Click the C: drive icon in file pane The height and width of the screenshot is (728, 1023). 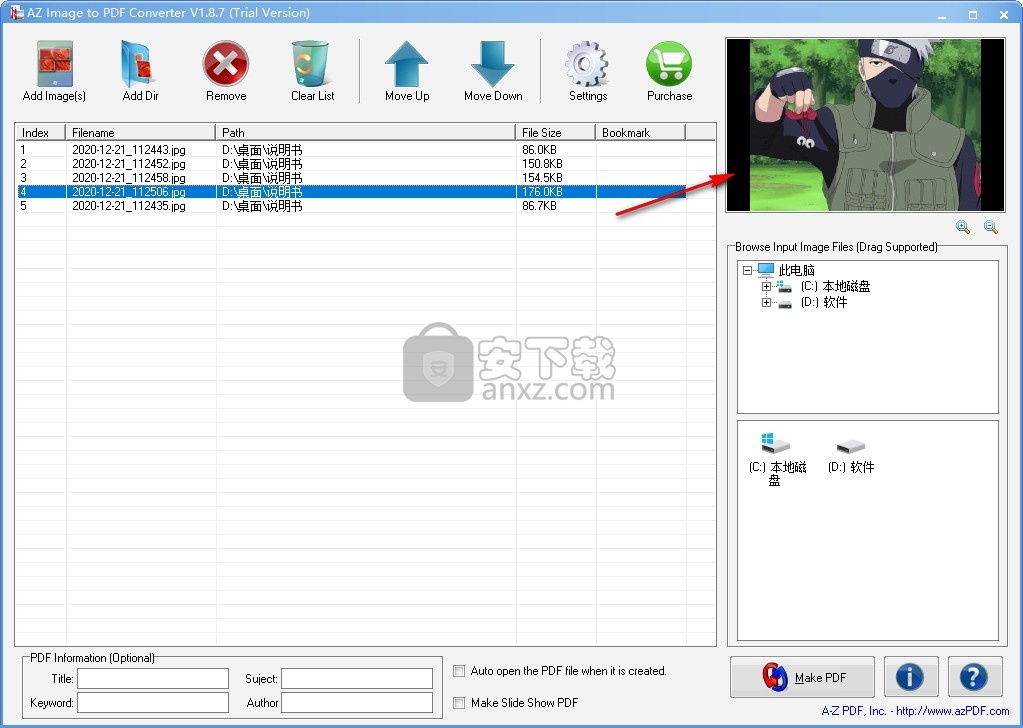pyautogui.click(x=775, y=444)
